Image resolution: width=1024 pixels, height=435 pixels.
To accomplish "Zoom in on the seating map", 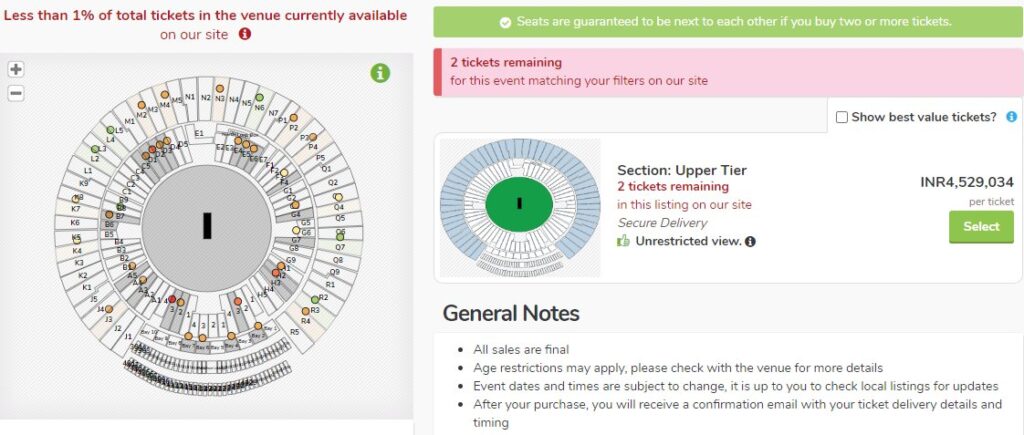I will point(16,69).
